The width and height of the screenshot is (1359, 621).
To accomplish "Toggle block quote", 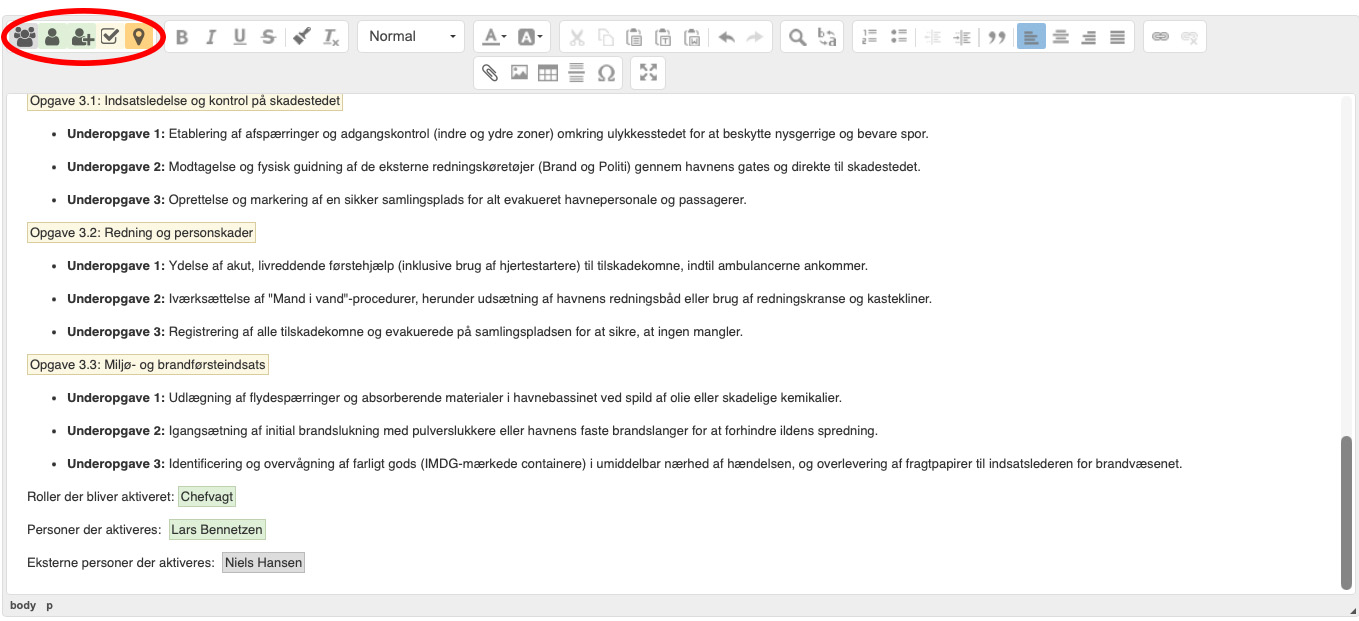I will [996, 37].
